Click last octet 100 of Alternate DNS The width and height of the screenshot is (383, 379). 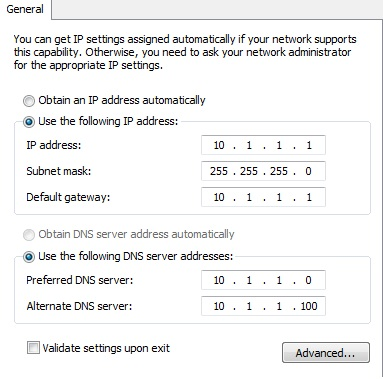click(x=309, y=306)
